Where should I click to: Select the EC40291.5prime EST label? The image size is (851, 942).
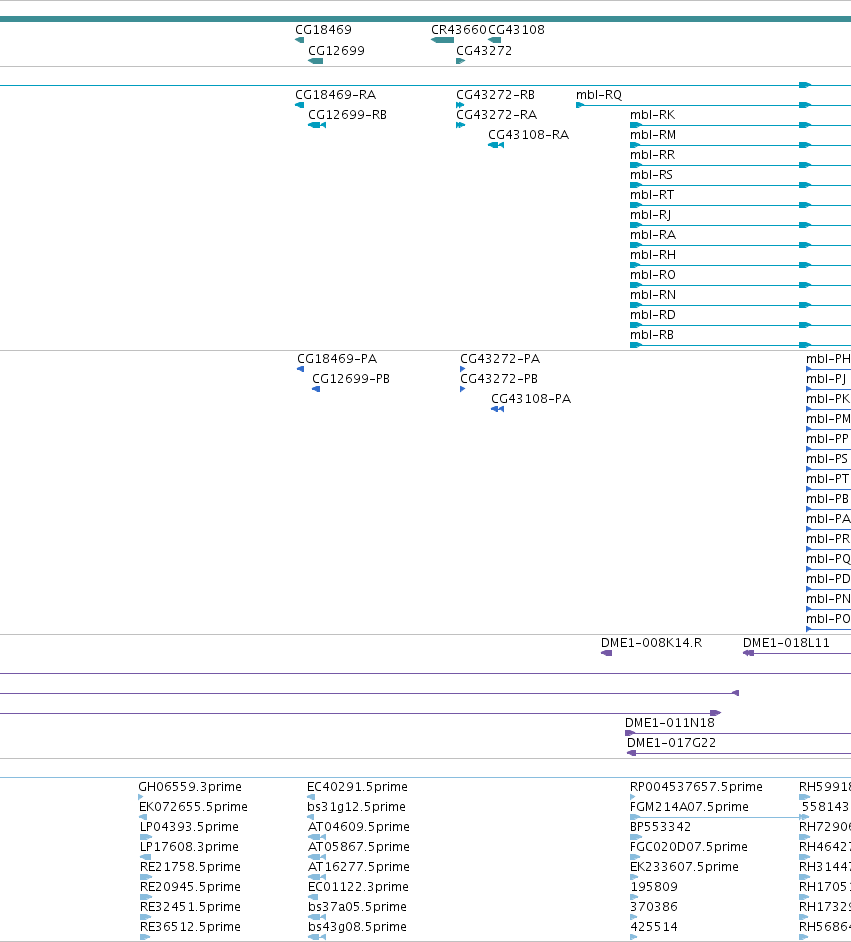pos(357,786)
